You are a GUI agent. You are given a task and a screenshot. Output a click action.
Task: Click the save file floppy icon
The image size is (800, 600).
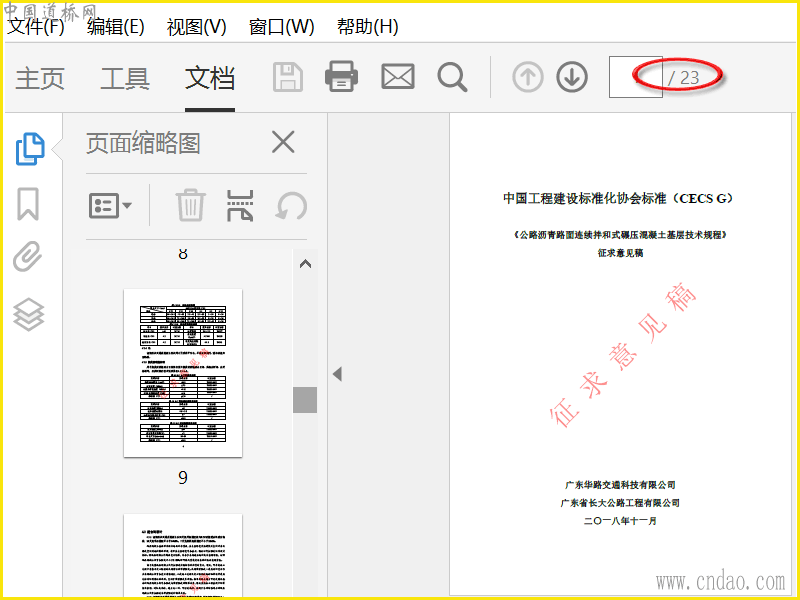click(288, 77)
